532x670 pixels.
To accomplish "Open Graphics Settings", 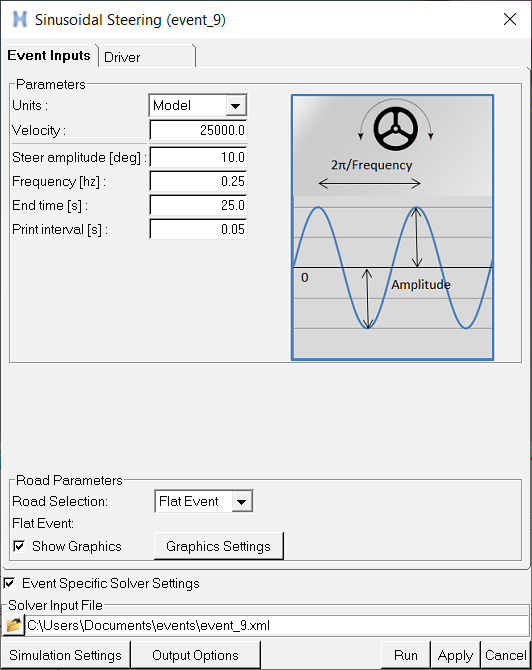I will pyautogui.click(x=218, y=546).
